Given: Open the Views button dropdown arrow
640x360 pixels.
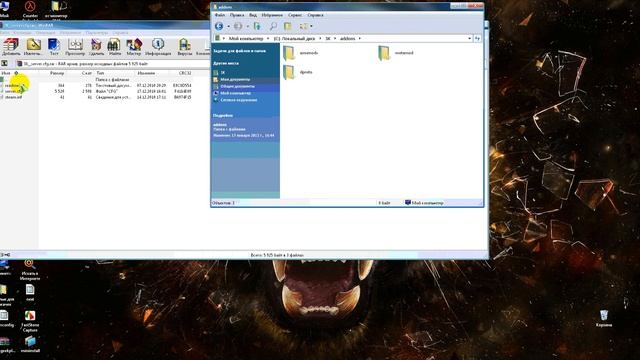Looking at the screenshot, I should 311,27.
